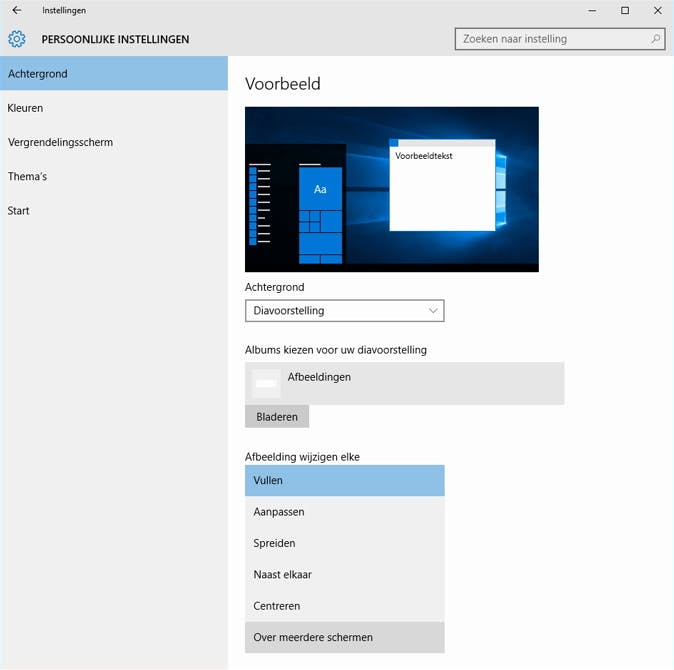Screen dimensions: 674x670
Task: Open Start personalization settings
Action: tap(114, 211)
